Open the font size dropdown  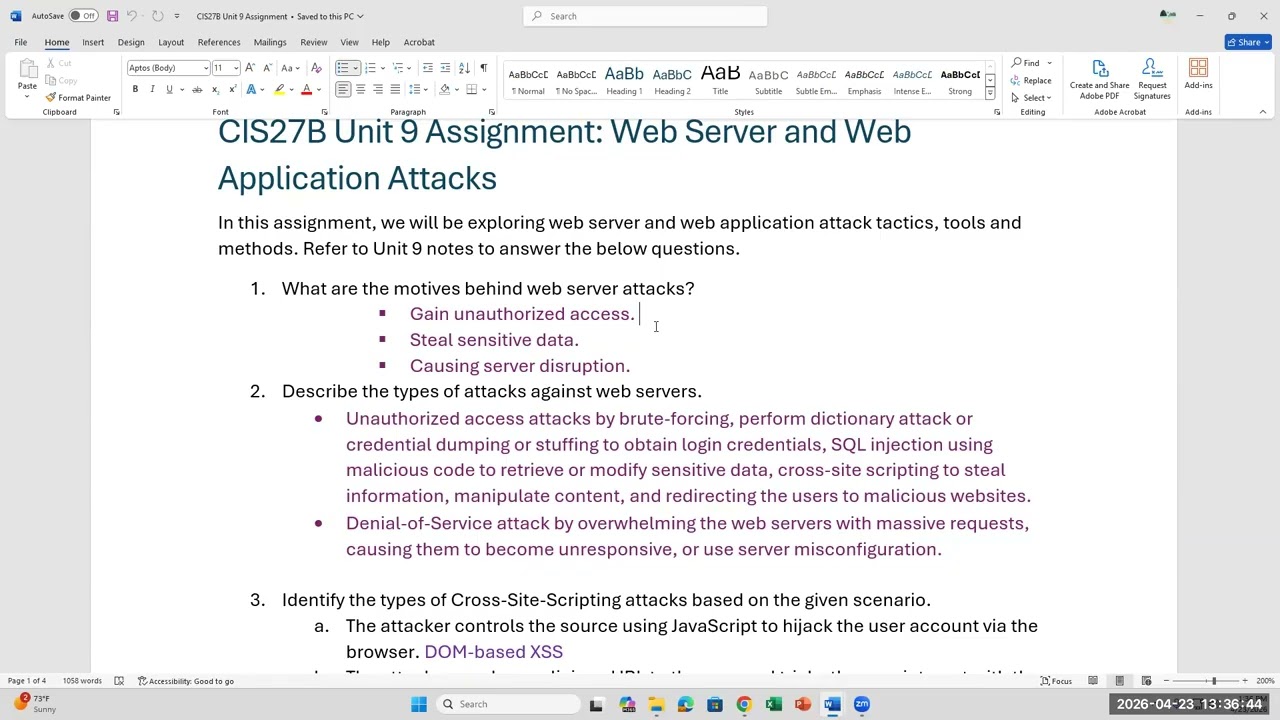tap(236, 68)
